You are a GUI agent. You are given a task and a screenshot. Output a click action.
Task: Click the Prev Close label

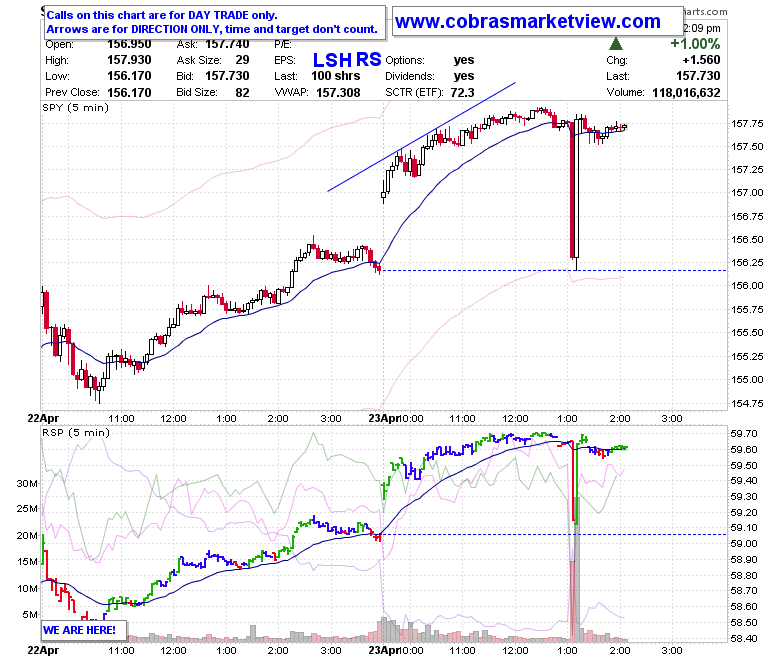(72, 93)
